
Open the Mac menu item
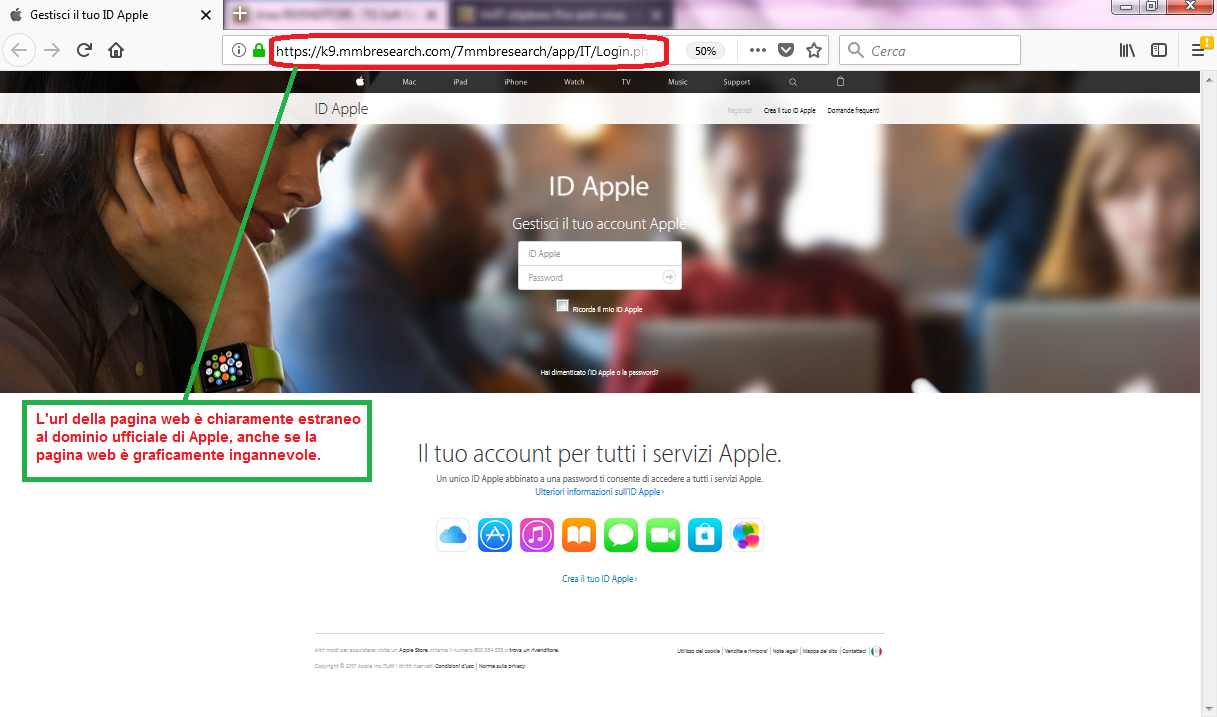tap(409, 82)
